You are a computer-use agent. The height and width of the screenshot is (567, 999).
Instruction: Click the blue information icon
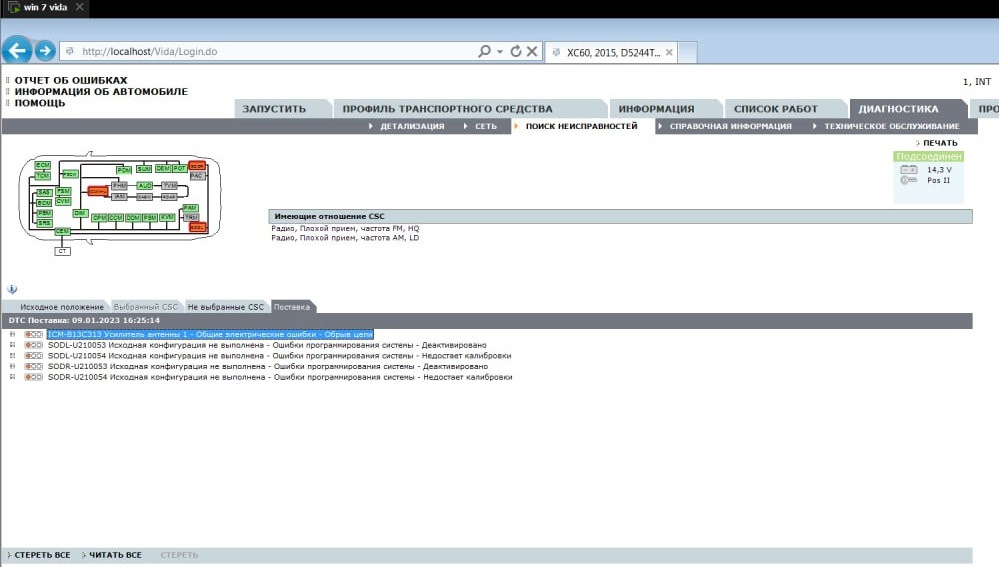tap(12, 288)
